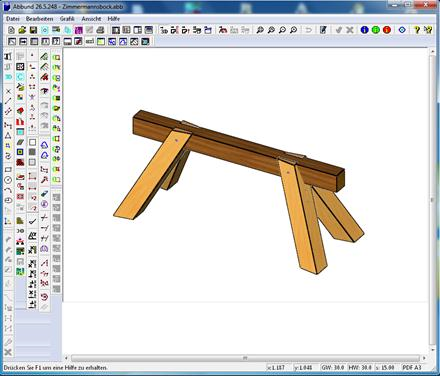
Task: Click the horizontal scrollbar right arrow
Action: [x=424, y=358]
